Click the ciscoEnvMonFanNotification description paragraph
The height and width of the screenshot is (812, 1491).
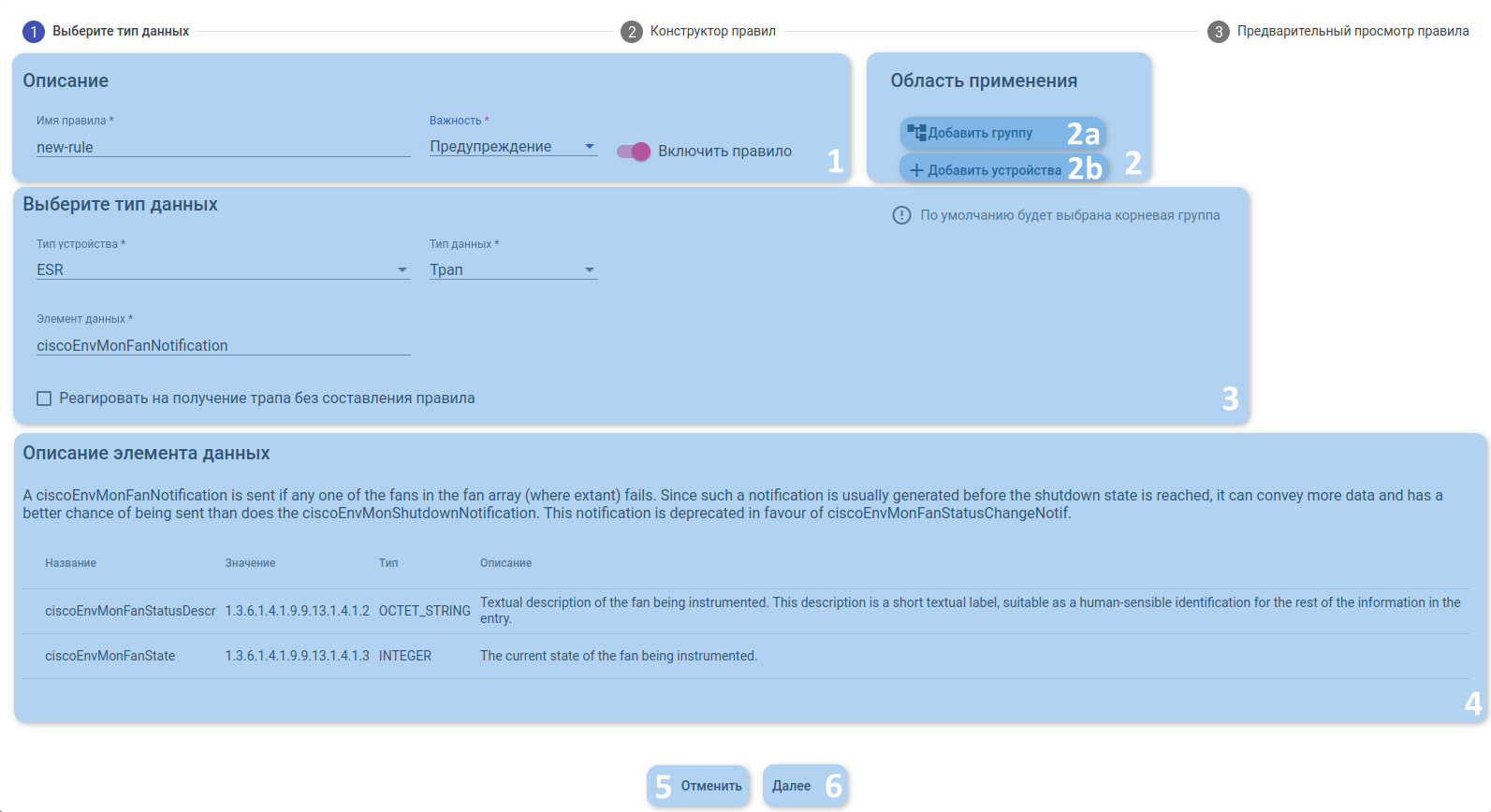pyautogui.click(x=733, y=504)
